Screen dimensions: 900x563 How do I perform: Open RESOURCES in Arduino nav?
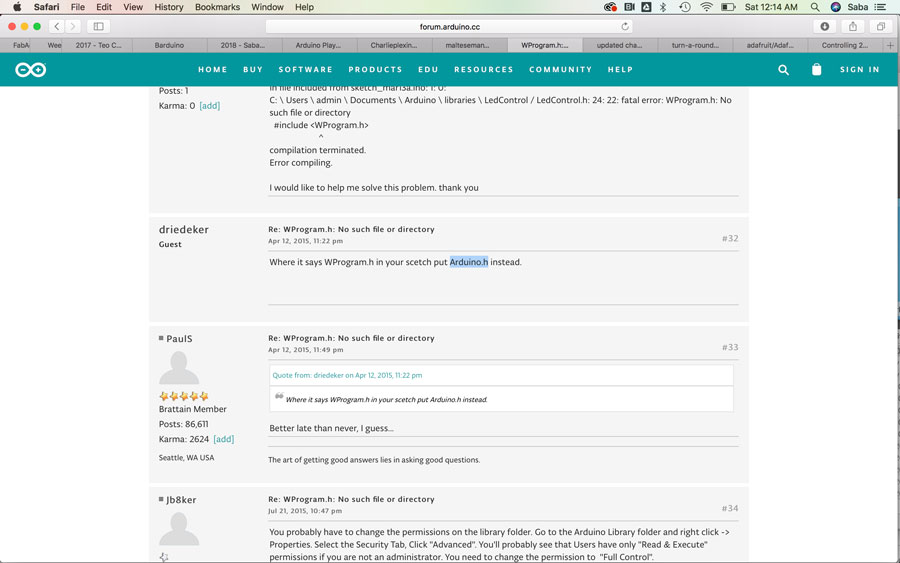484,69
